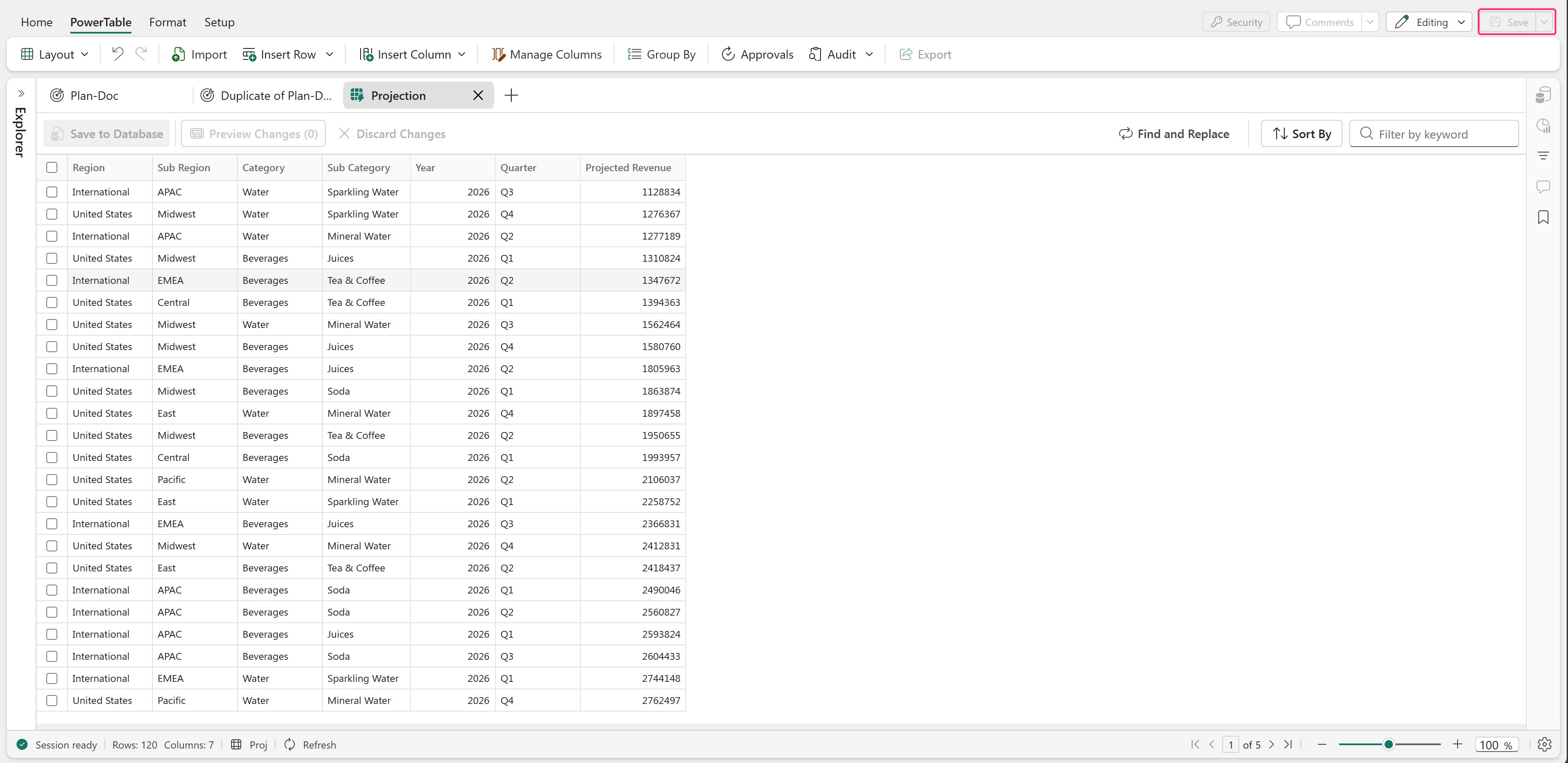Expand the Editing mode dropdown

(x=1461, y=22)
